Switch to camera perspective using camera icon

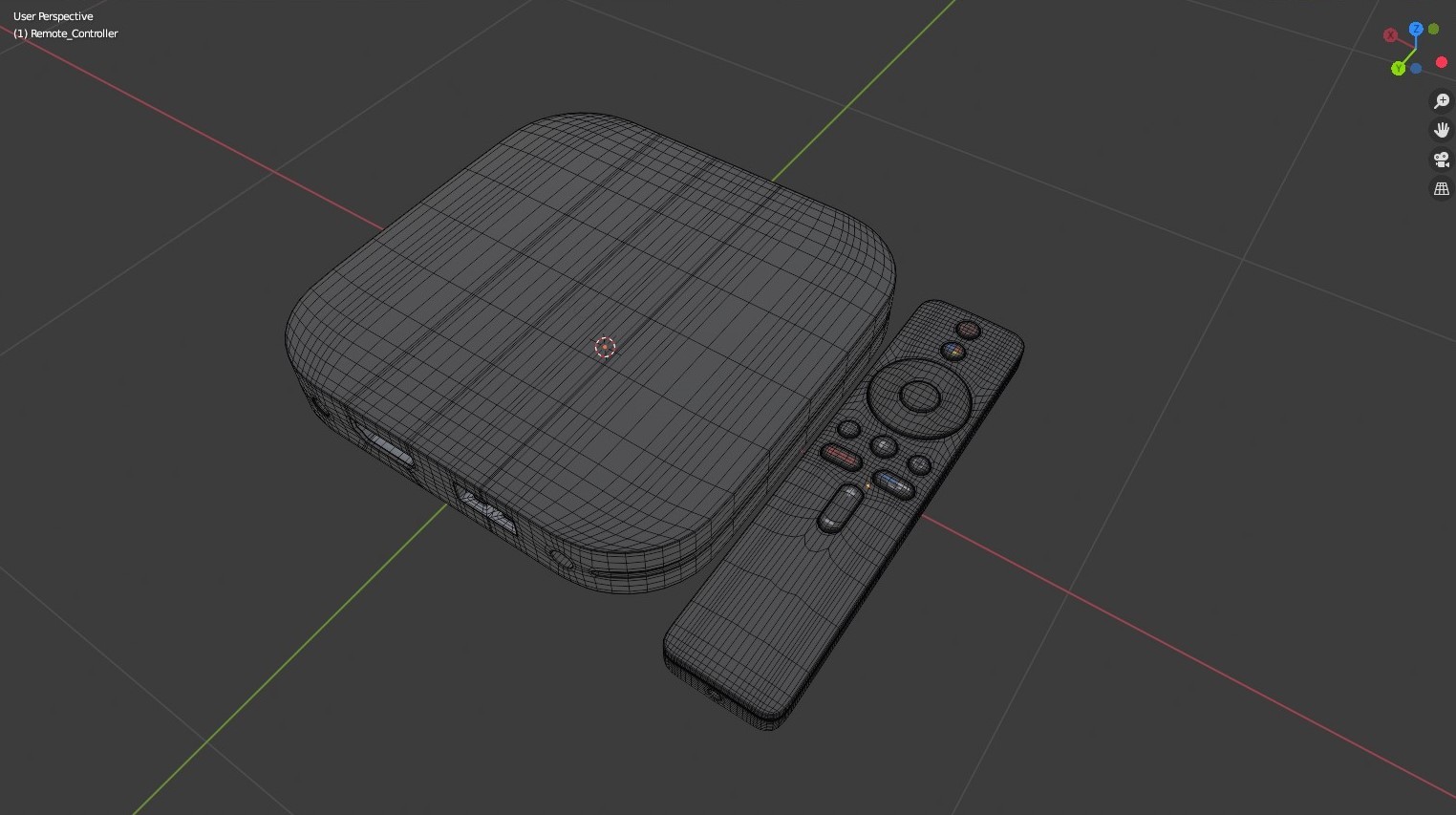click(1442, 160)
